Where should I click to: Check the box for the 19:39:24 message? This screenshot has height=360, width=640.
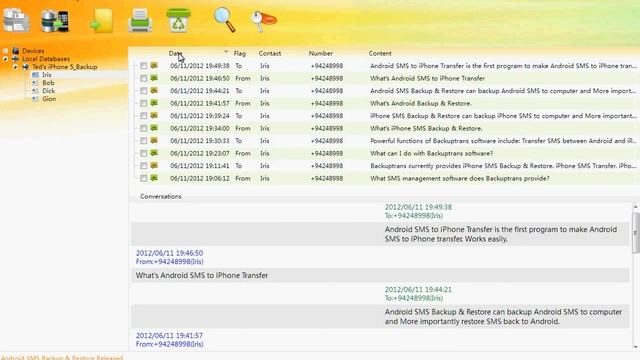144,116
